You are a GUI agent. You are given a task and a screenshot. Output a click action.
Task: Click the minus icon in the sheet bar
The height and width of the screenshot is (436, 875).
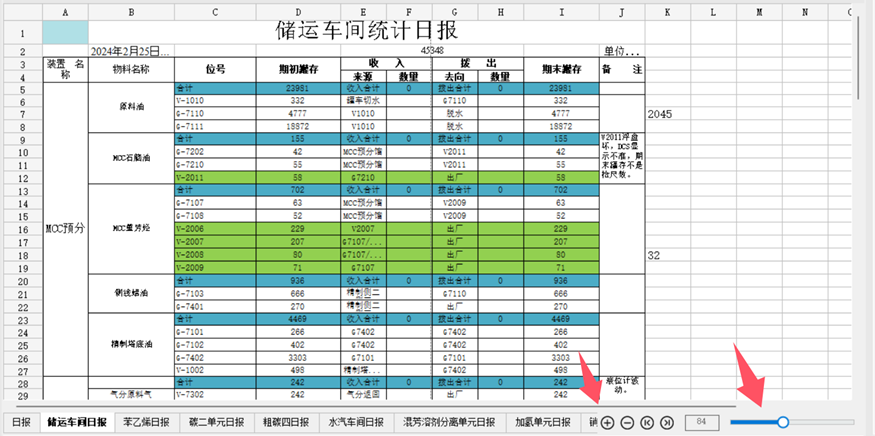pyautogui.click(x=627, y=423)
